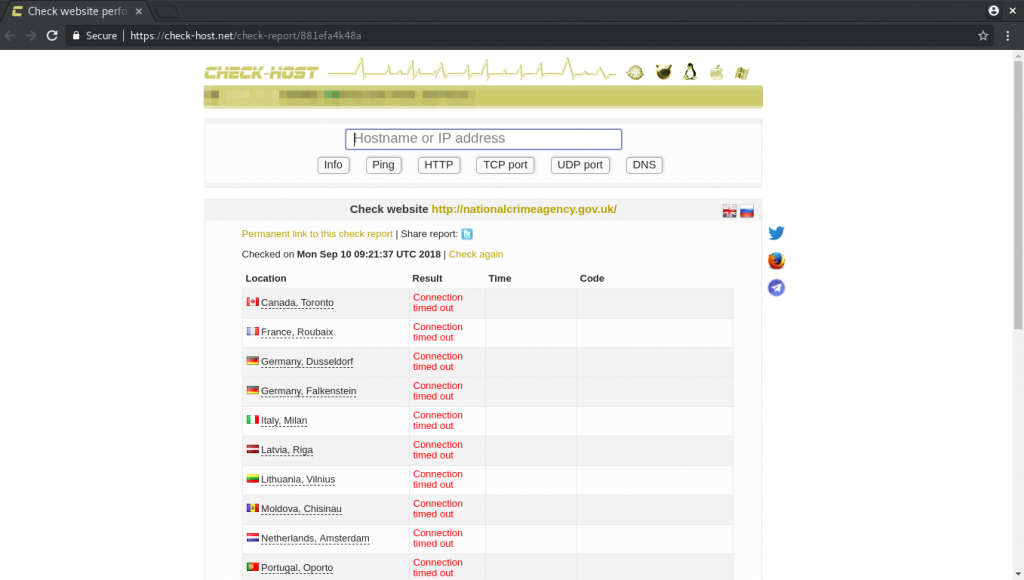This screenshot has height=580, width=1024.
Task: Open the France, Roubaix location
Action: (x=297, y=332)
